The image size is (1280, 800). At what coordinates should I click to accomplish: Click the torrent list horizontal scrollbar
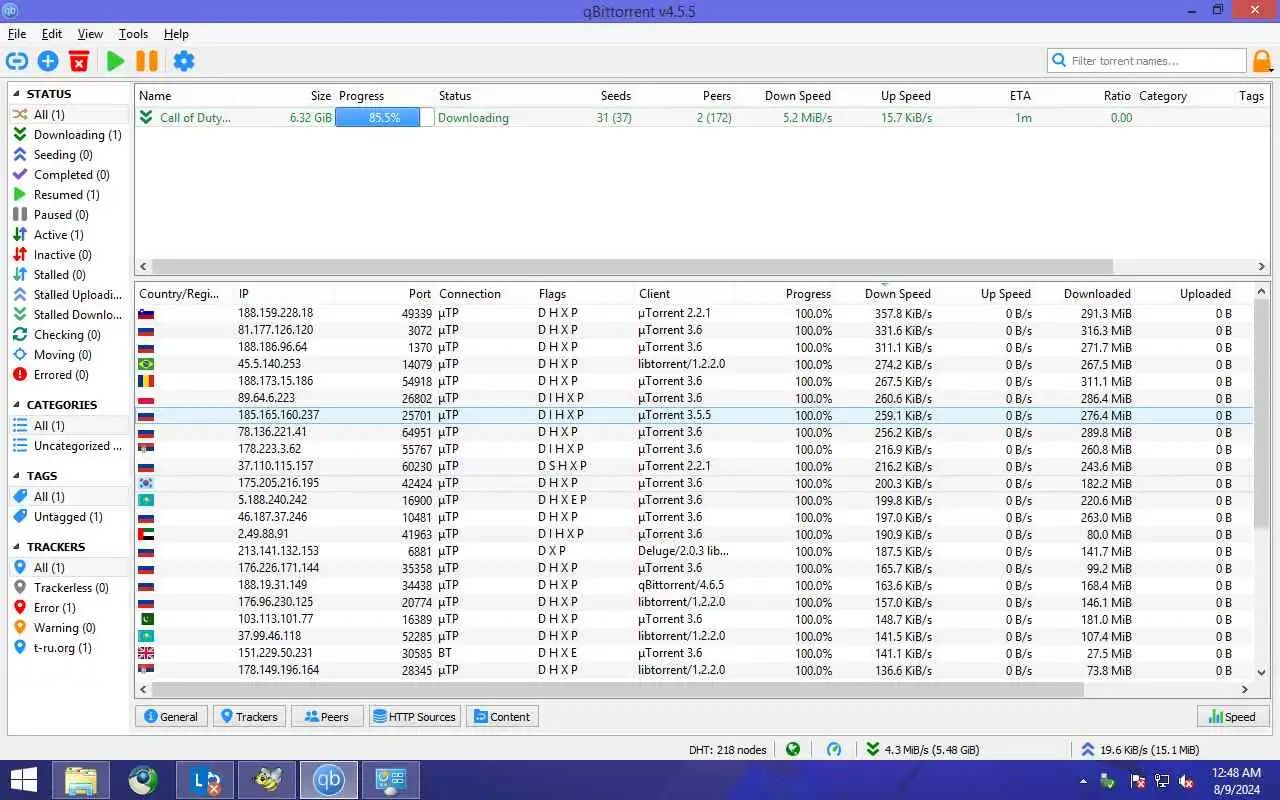[x=630, y=267]
